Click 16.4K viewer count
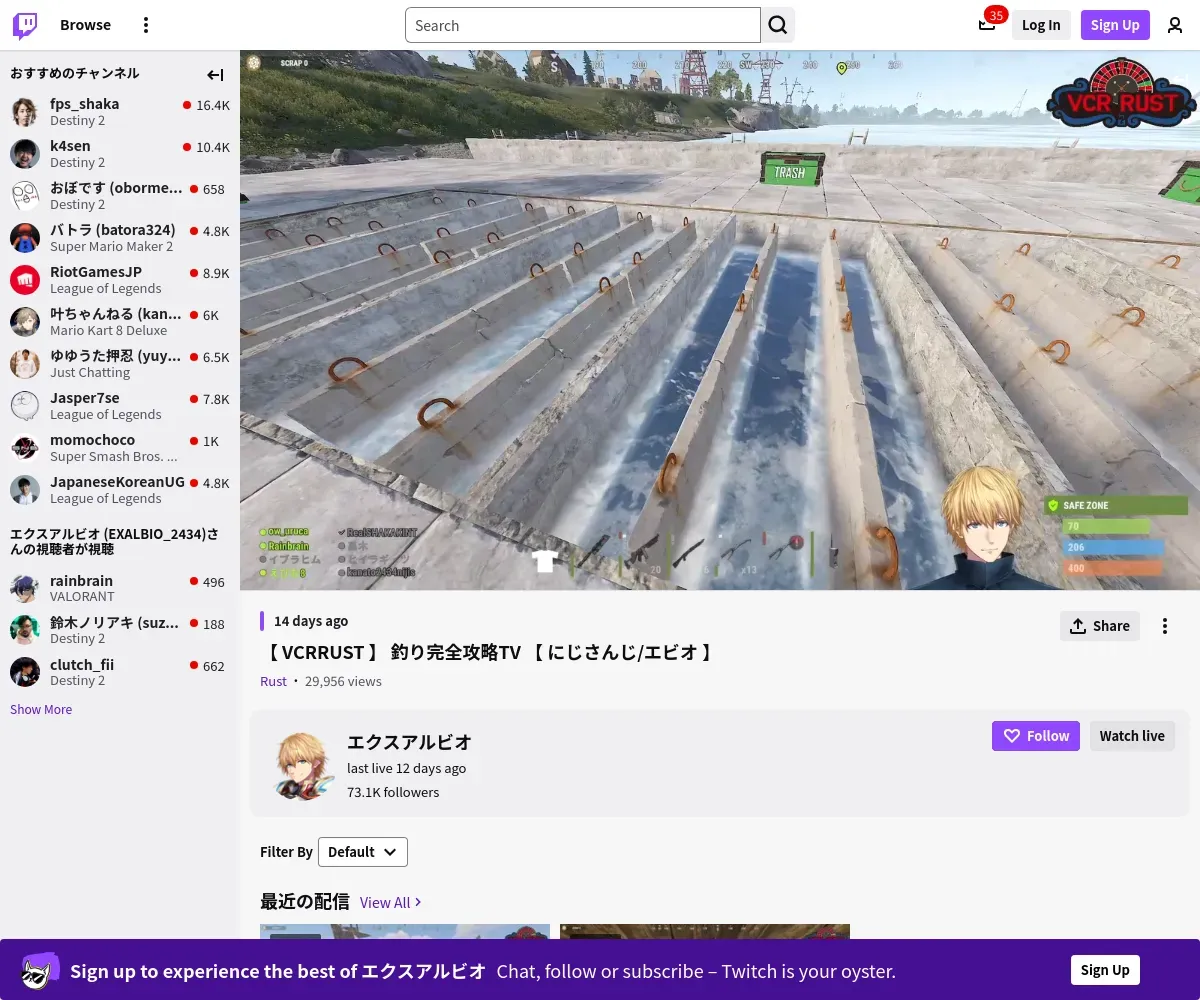 213,105
